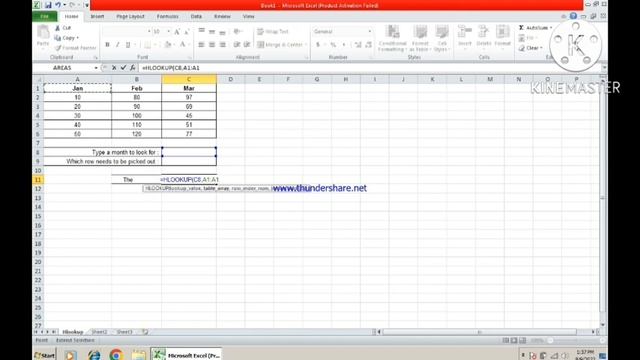The height and width of the screenshot is (360, 640).
Task: Toggle Wrap Text
Action: 273,31
